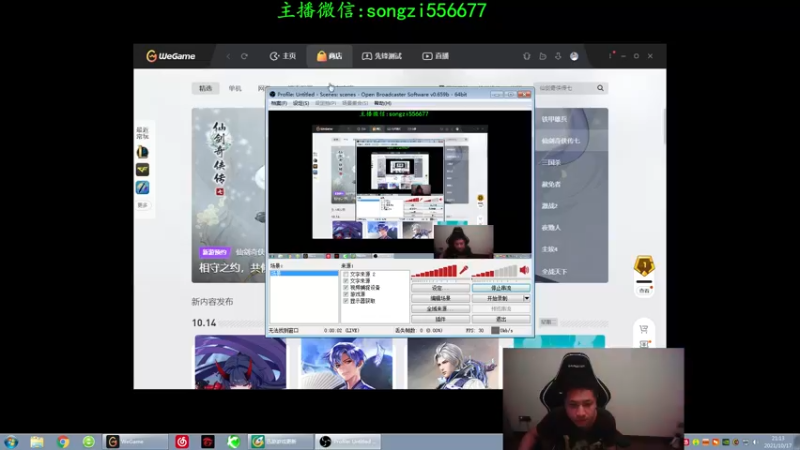Open the WeGame 直播 live tab
Screen dimensions: 800x450
pyautogui.click(x=436, y=56)
